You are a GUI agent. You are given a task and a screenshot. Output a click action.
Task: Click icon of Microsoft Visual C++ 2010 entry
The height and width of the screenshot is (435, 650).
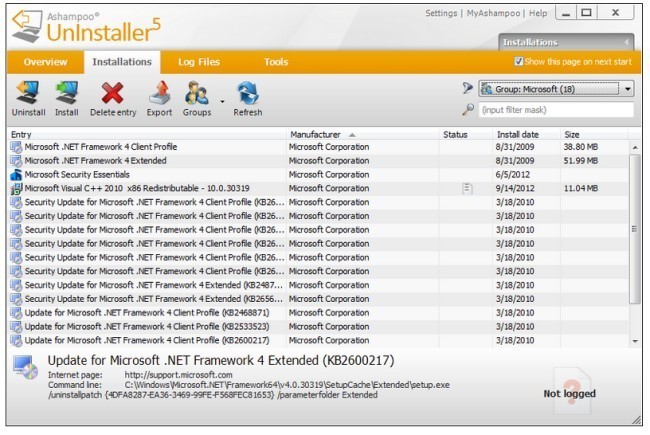[x=16, y=188]
